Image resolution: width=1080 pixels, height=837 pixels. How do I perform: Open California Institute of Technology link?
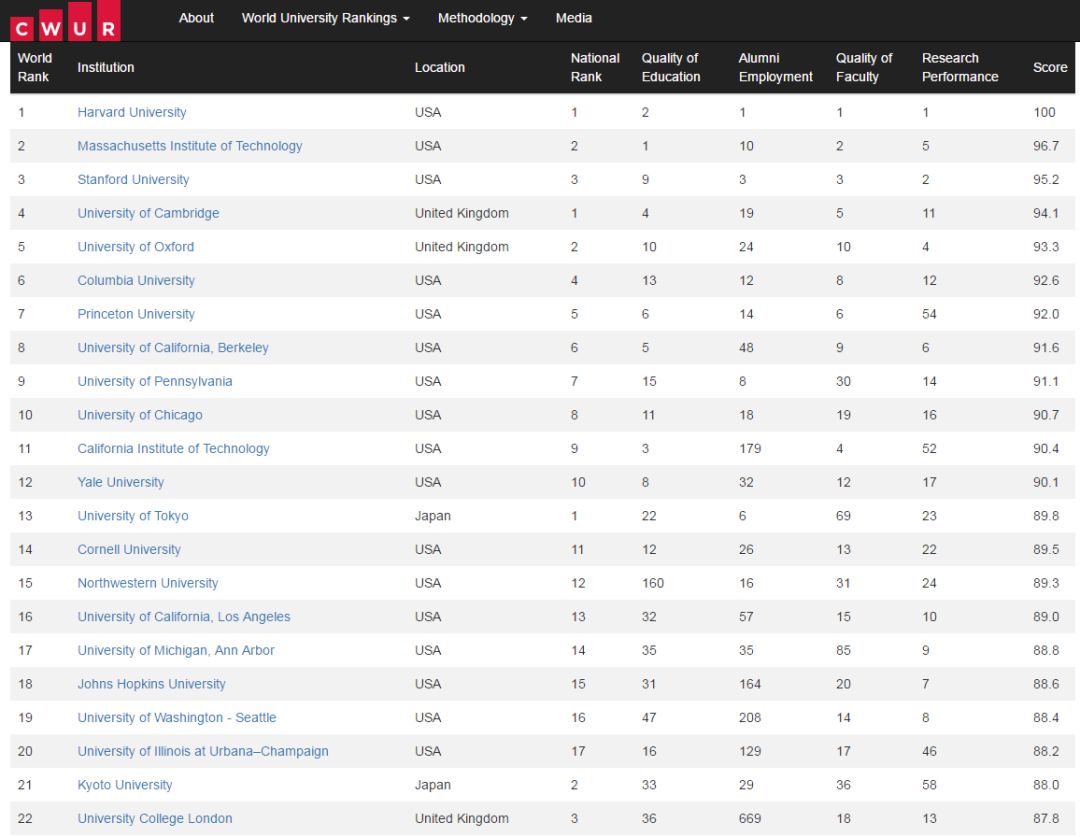[x=173, y=449]
